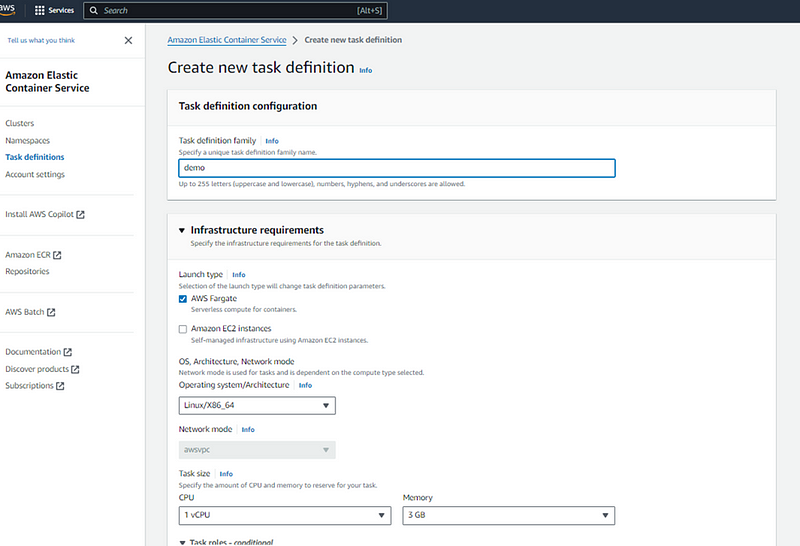Click the Amazon ECR external link icon
The image size is (800, 546).
[57, 255]
